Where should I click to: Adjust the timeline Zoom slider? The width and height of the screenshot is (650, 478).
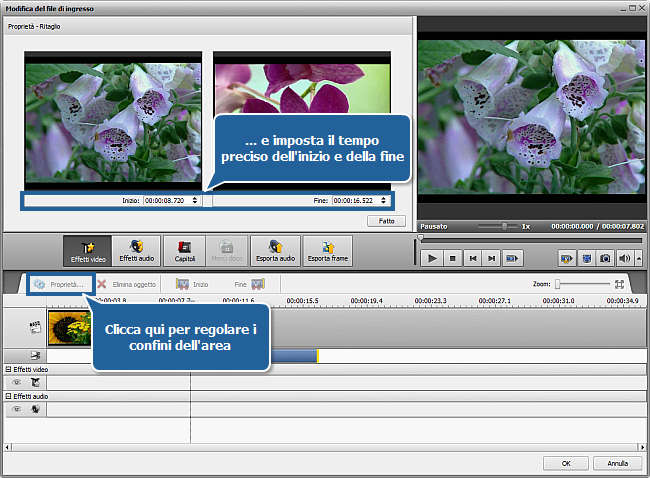[583, 284]
